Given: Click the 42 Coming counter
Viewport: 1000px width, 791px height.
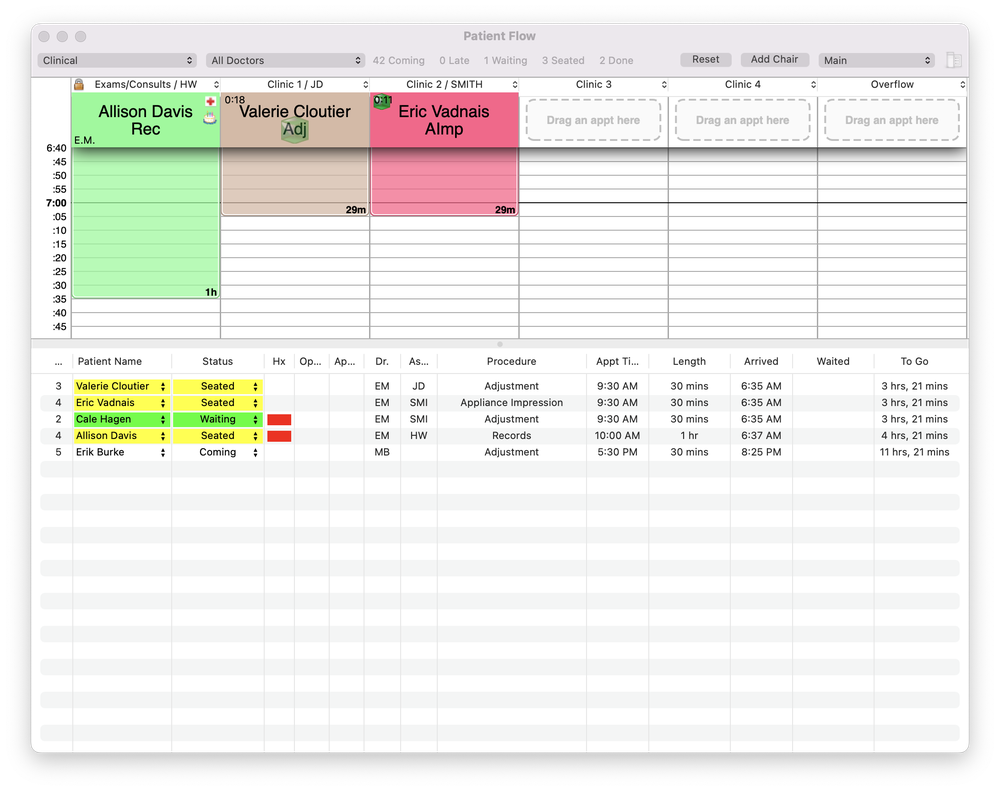Looking at the screenshot, I should click(399, 61).
